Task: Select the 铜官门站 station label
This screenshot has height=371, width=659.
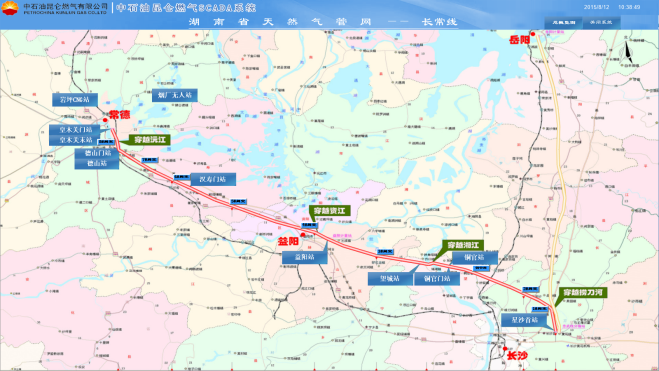Action: tap(437, 279)
